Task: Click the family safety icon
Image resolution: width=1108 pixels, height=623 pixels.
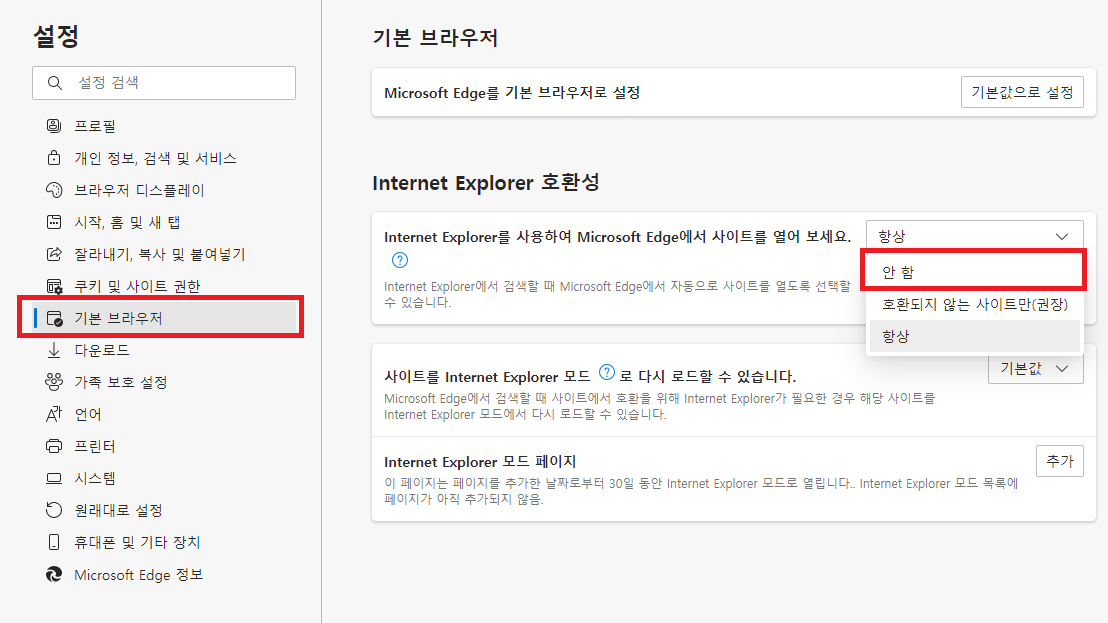Action: (x=54, y=382)
